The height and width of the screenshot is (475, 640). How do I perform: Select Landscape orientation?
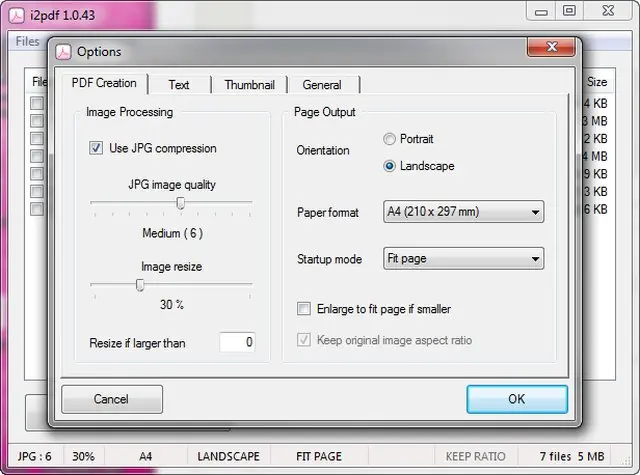[389, 166]
